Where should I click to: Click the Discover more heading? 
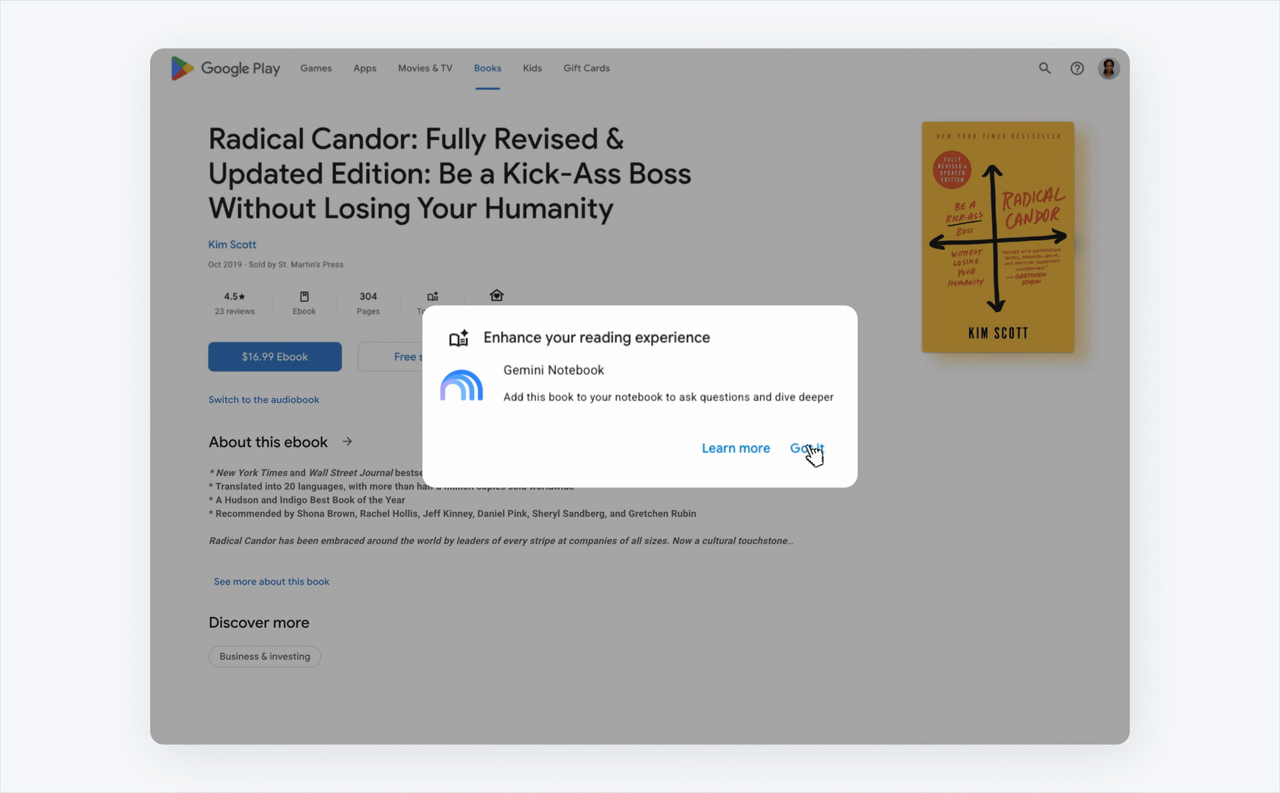[259, 622]
